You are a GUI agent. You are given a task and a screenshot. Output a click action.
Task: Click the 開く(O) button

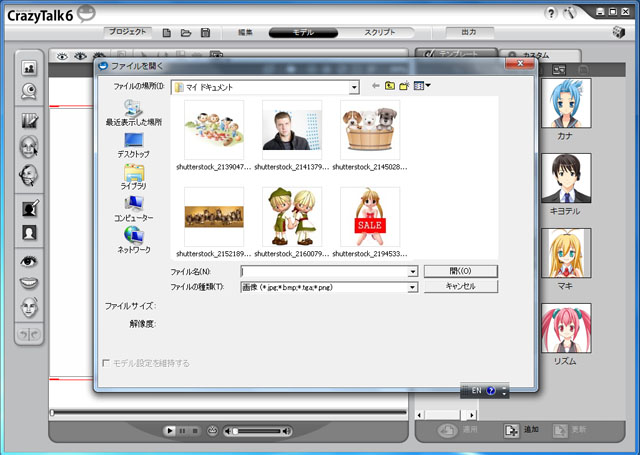point(460,271)
